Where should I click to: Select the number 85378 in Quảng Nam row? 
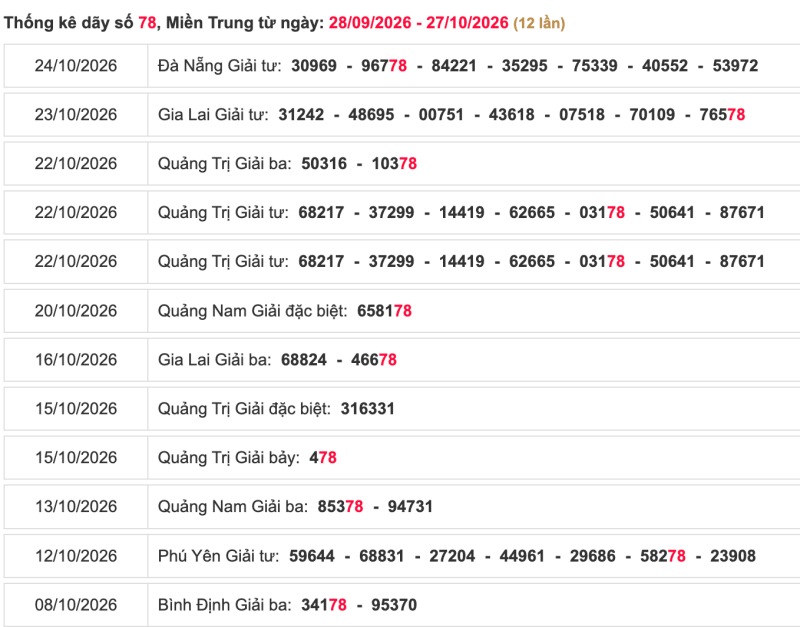(x=340, y=507)
